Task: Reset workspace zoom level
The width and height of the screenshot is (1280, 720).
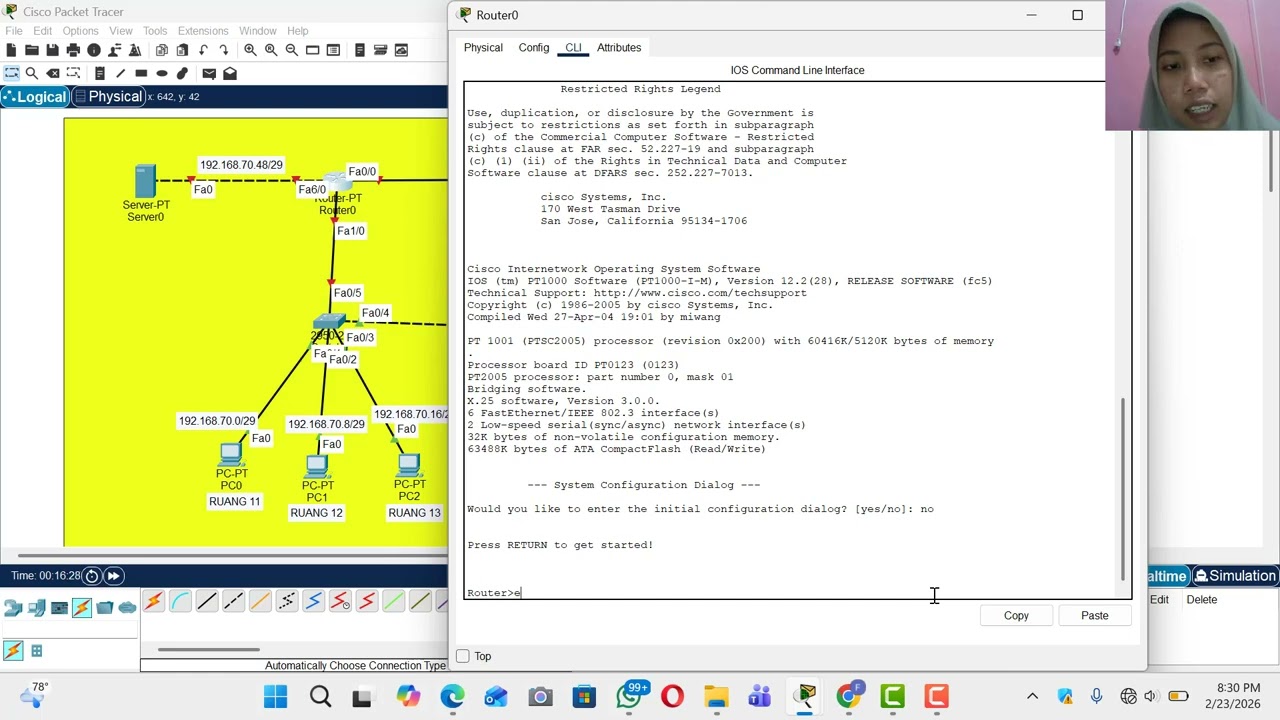Action: tap(270, 50)
